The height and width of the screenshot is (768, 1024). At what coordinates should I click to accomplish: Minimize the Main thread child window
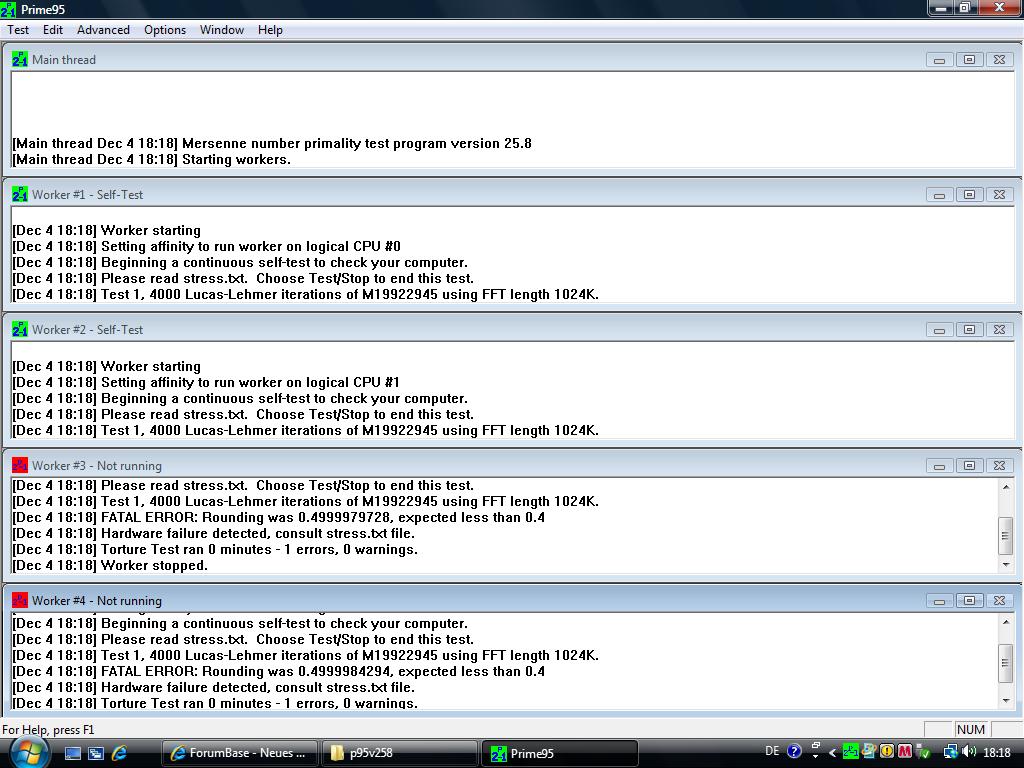[x=940, y=60]
